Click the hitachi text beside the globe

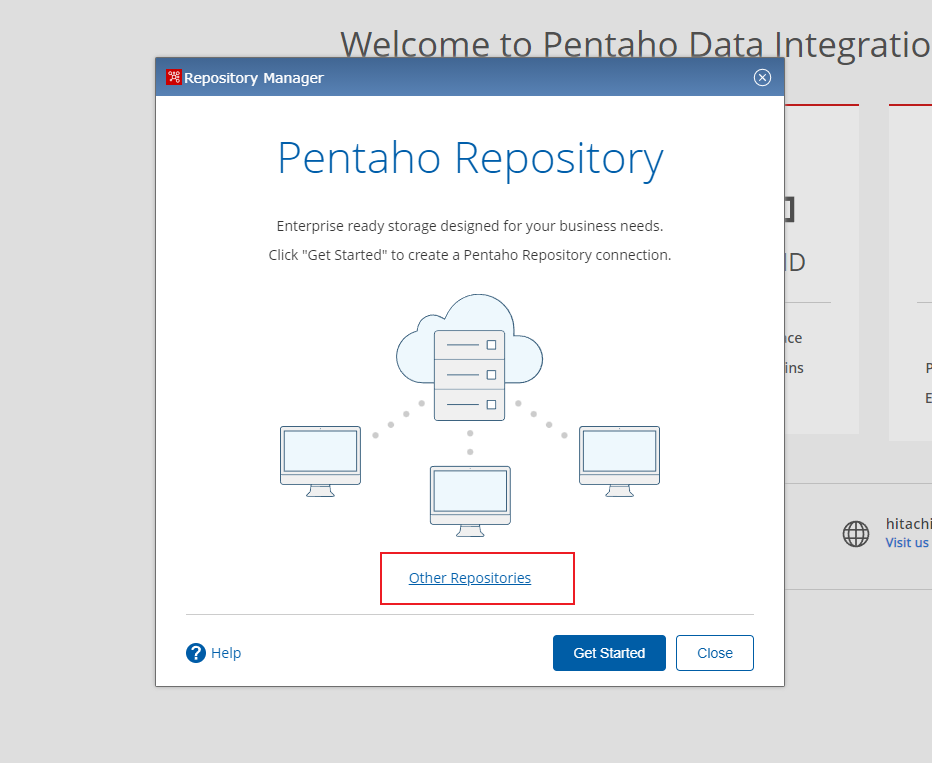908,523
